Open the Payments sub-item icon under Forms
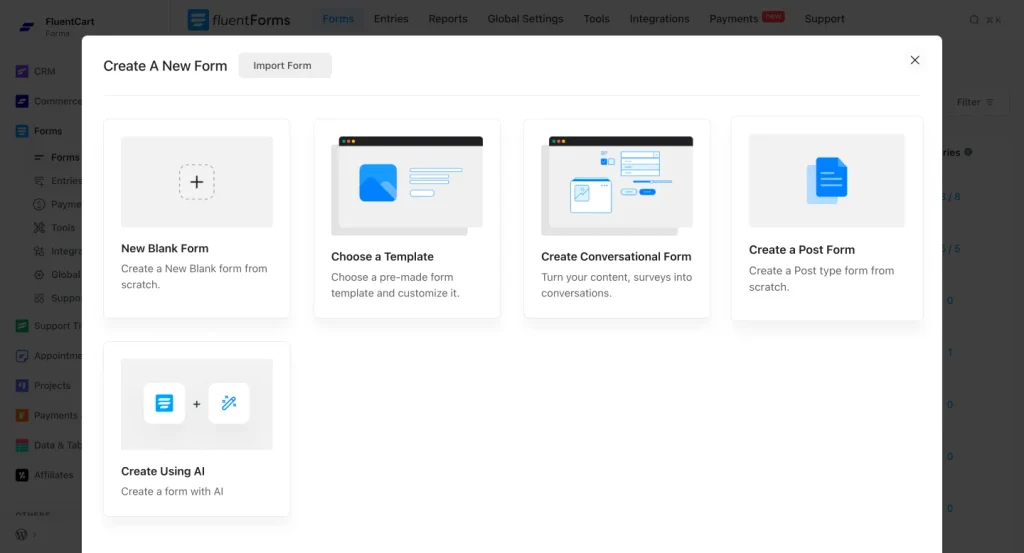This screenshot has height=553, width=1024. click(x=39, y=204)
